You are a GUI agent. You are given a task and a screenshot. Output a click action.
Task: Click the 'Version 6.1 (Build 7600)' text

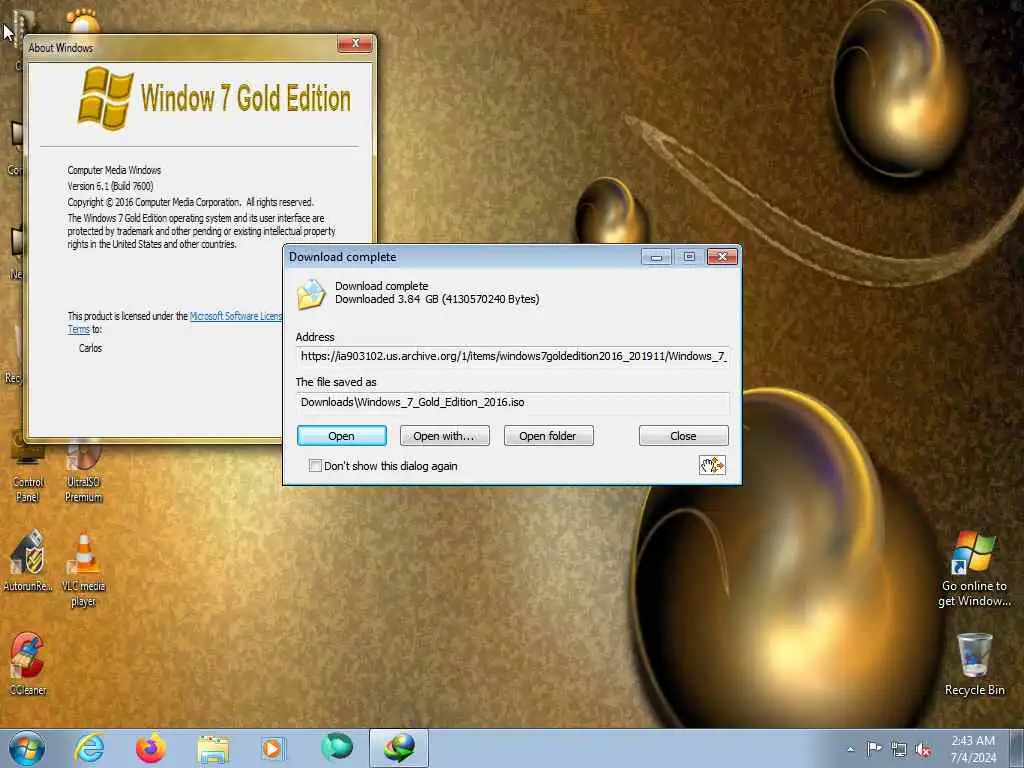[x=110, y=186]
